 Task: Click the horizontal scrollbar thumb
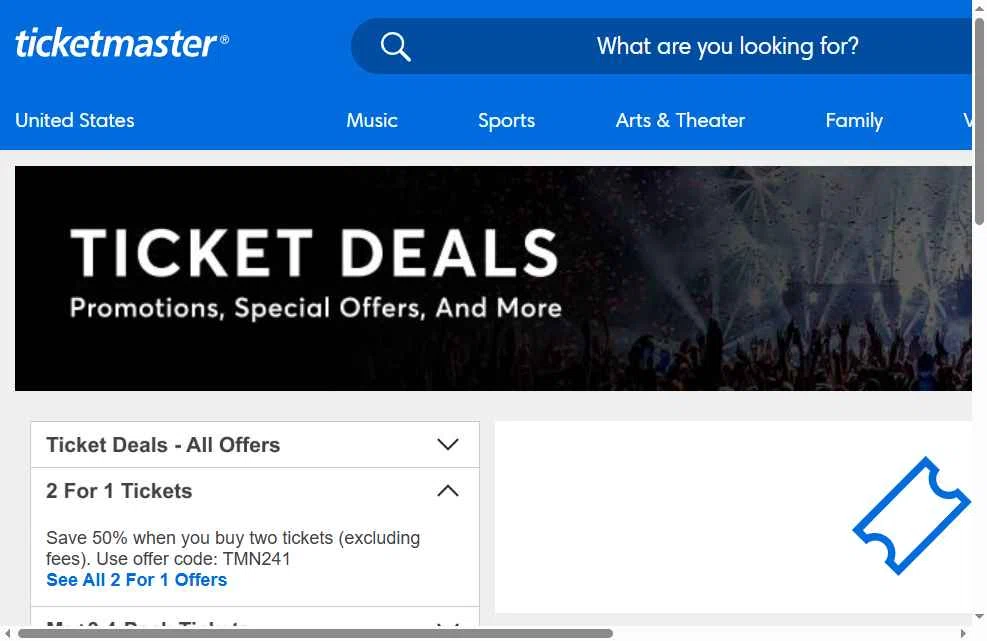coord(315,633)
